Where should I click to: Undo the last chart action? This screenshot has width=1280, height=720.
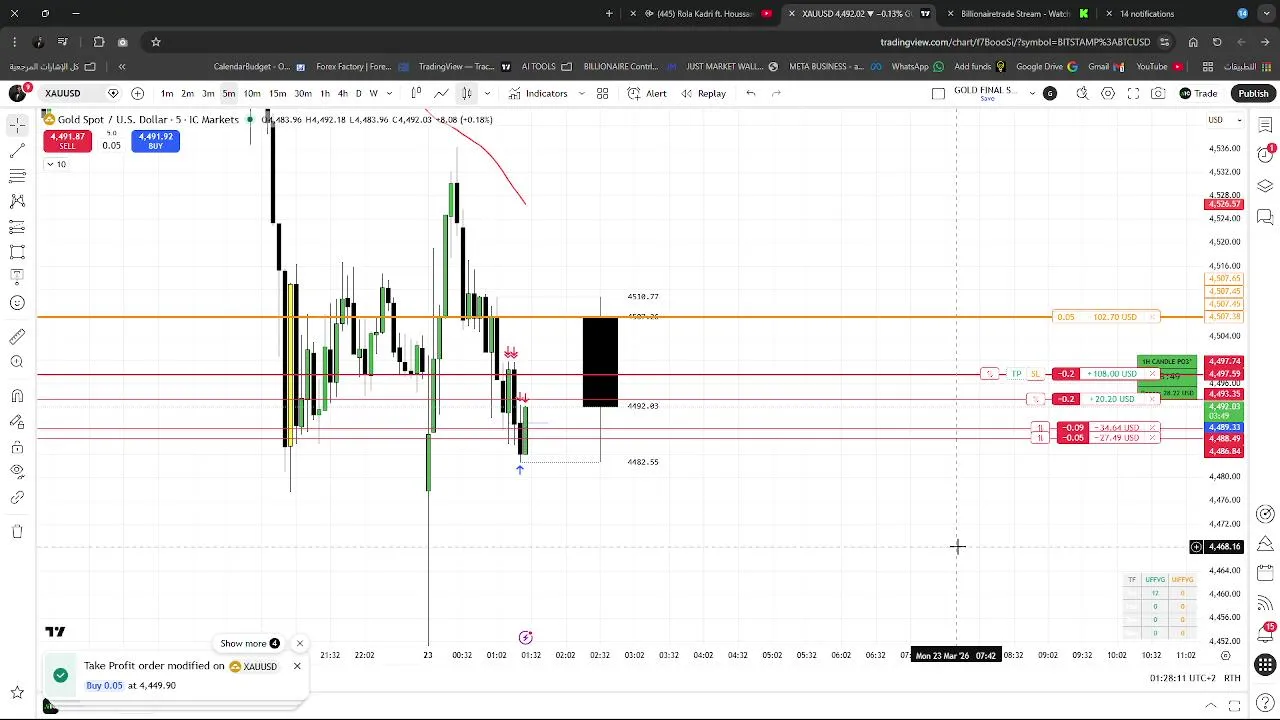(751, 93)
